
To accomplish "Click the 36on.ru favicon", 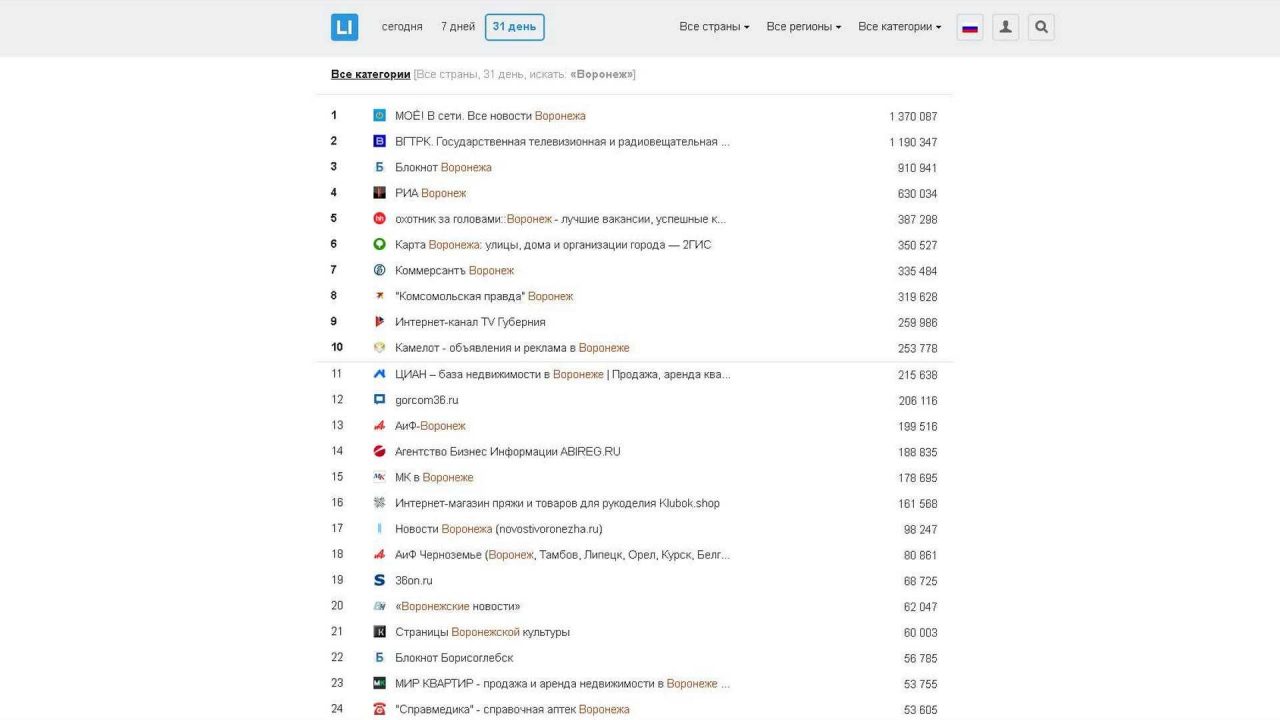I will click(x=379, y=580).
